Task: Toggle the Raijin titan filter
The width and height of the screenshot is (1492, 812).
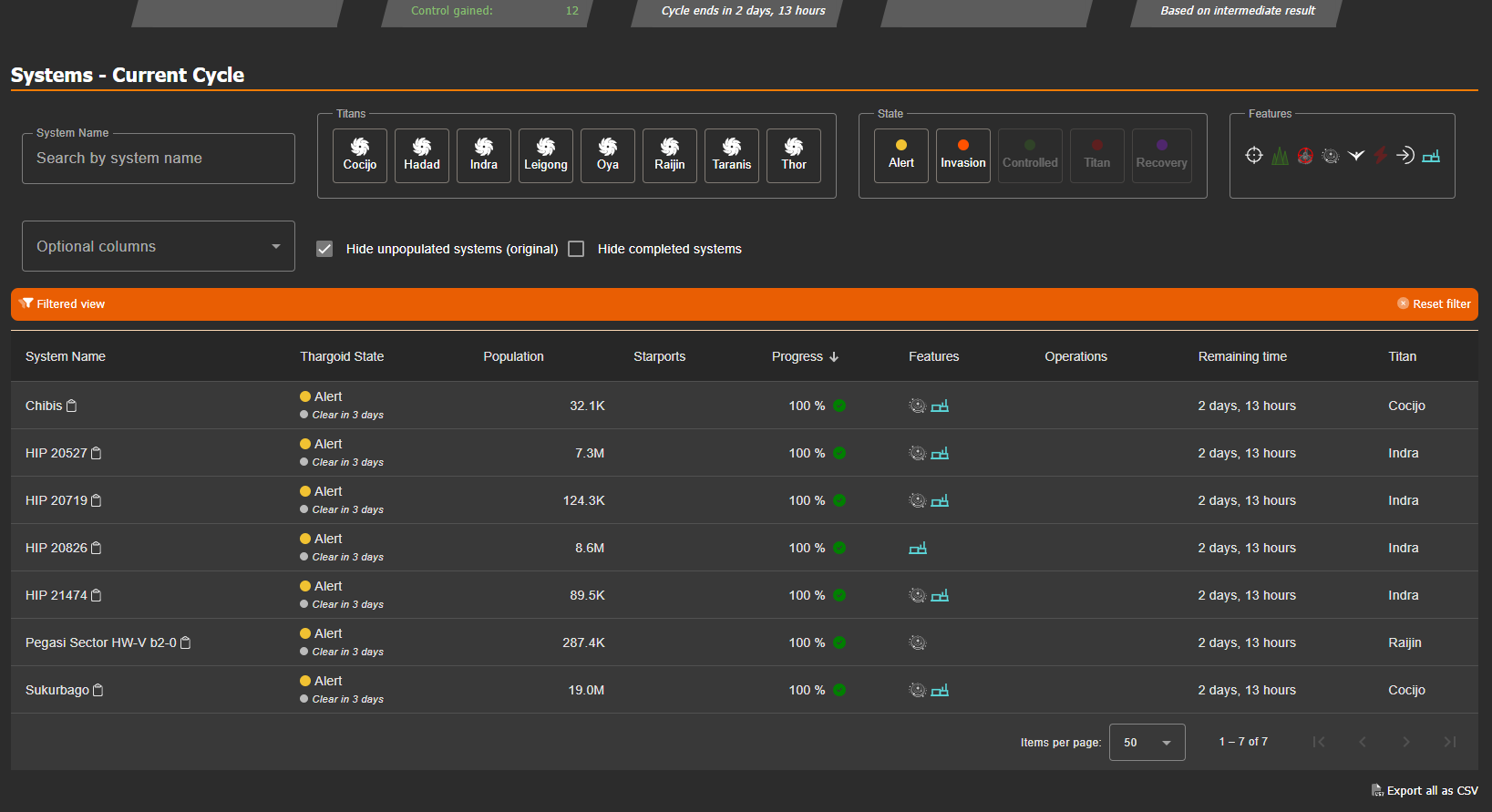Action: point(670,156)
